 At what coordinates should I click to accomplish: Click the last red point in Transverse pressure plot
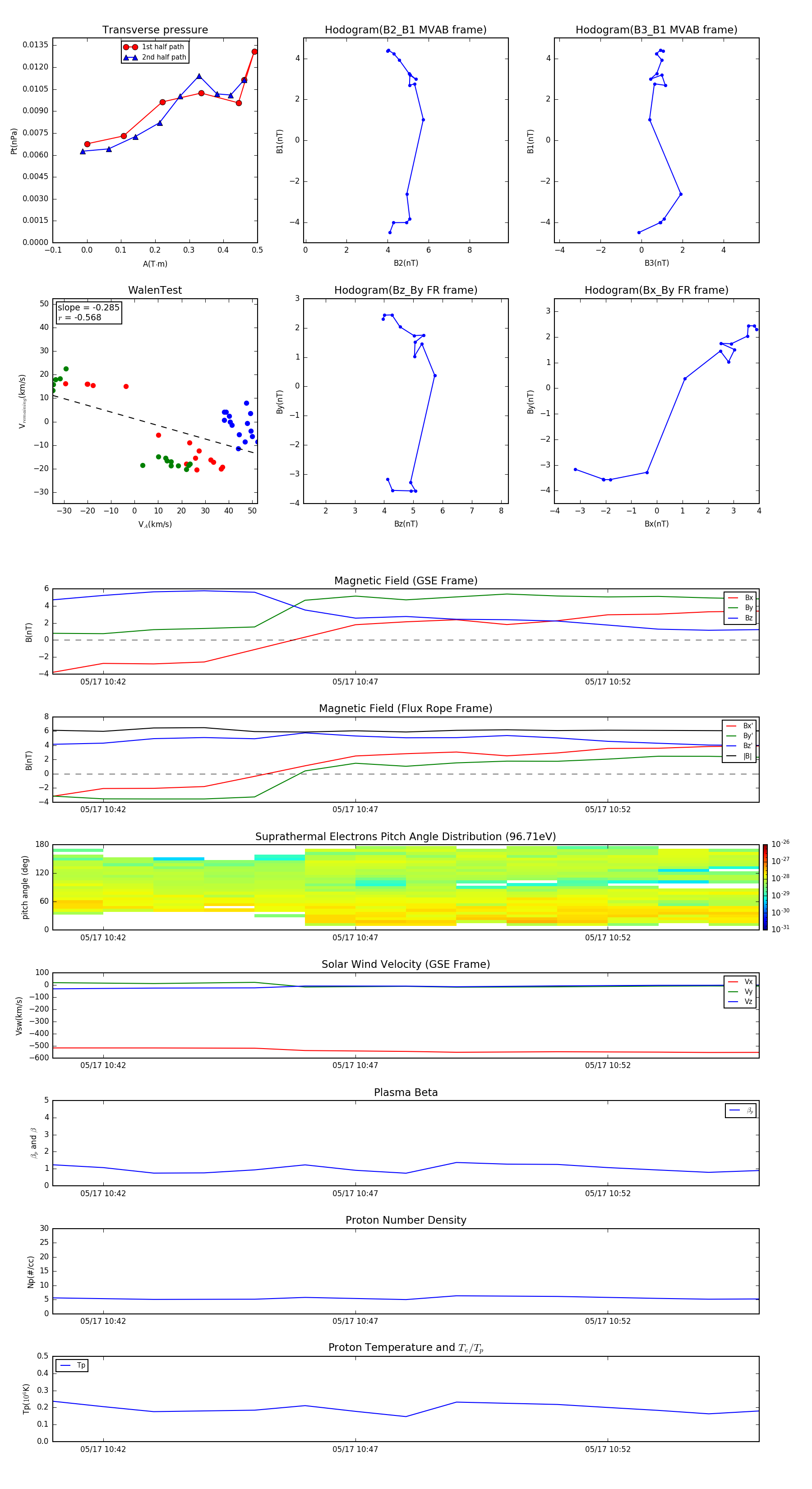coord(254,51)
